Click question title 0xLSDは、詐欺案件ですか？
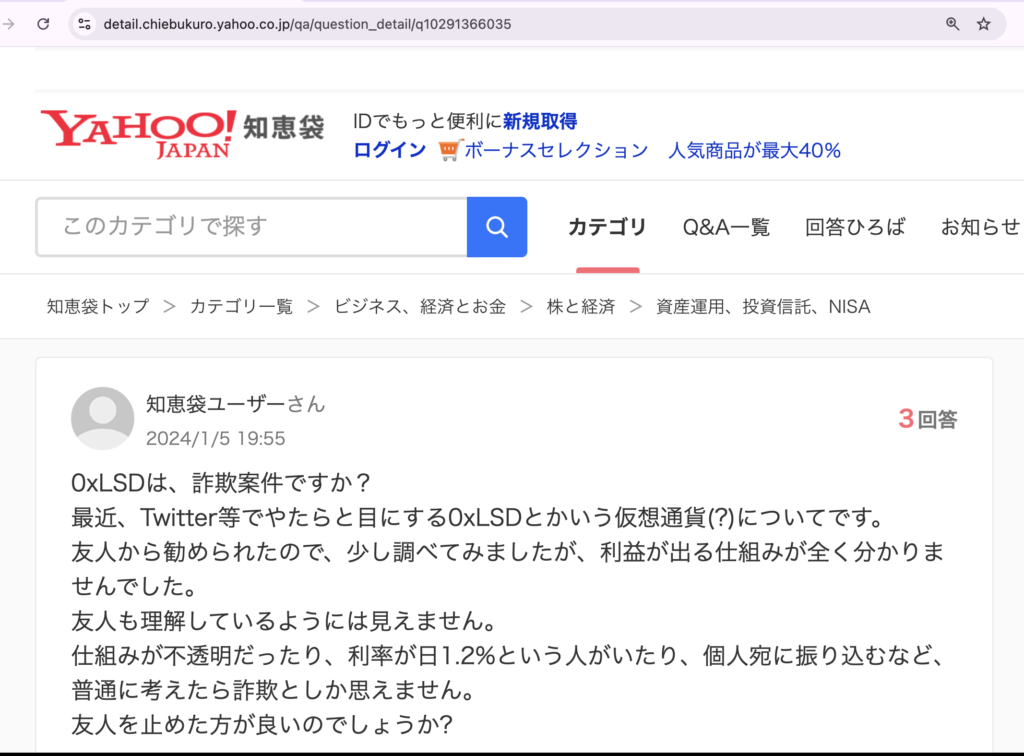 [221, 483]
